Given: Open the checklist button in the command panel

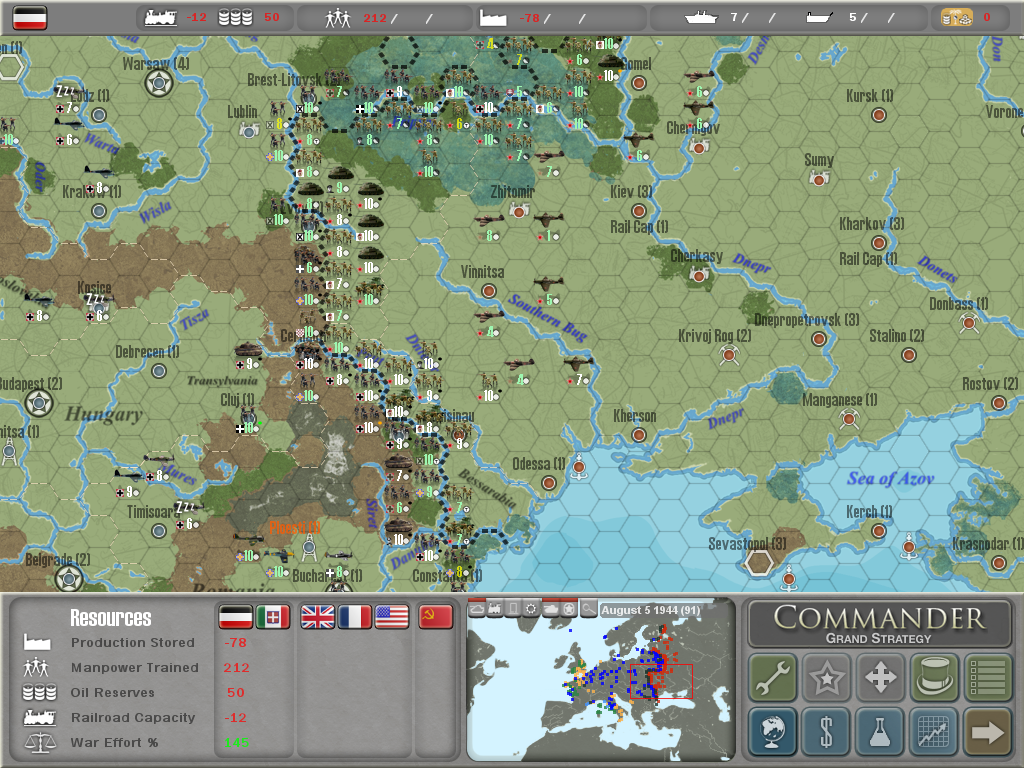Looking at the screenshot, I should click(987, 677).
